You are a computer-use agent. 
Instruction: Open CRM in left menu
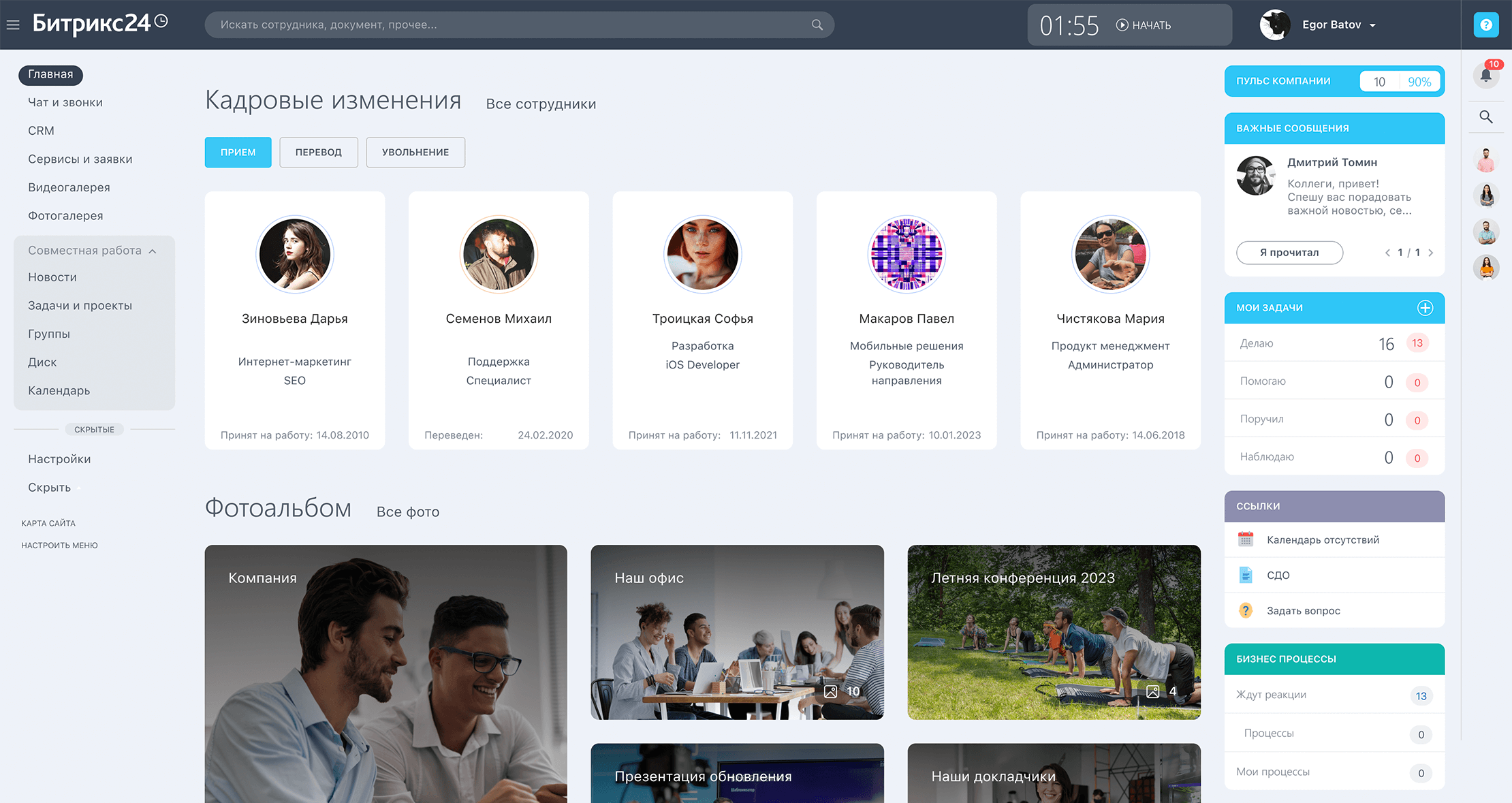point(41,131)
